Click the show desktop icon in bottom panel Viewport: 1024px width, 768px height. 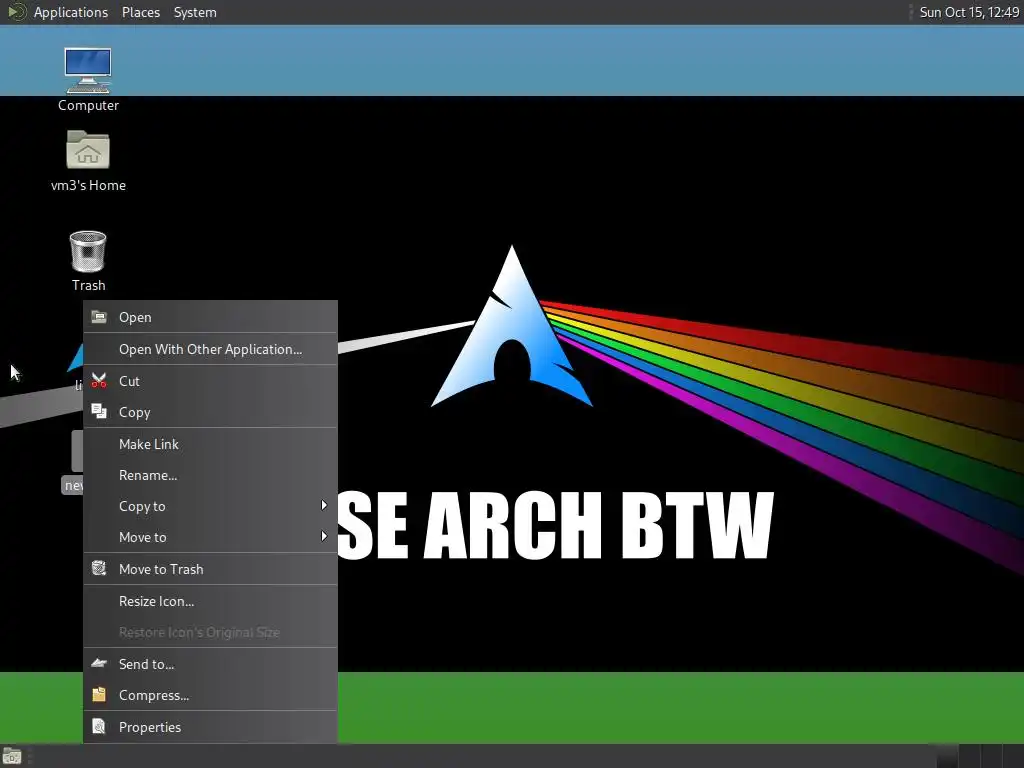pyautogui.click(x=12, y=757)
